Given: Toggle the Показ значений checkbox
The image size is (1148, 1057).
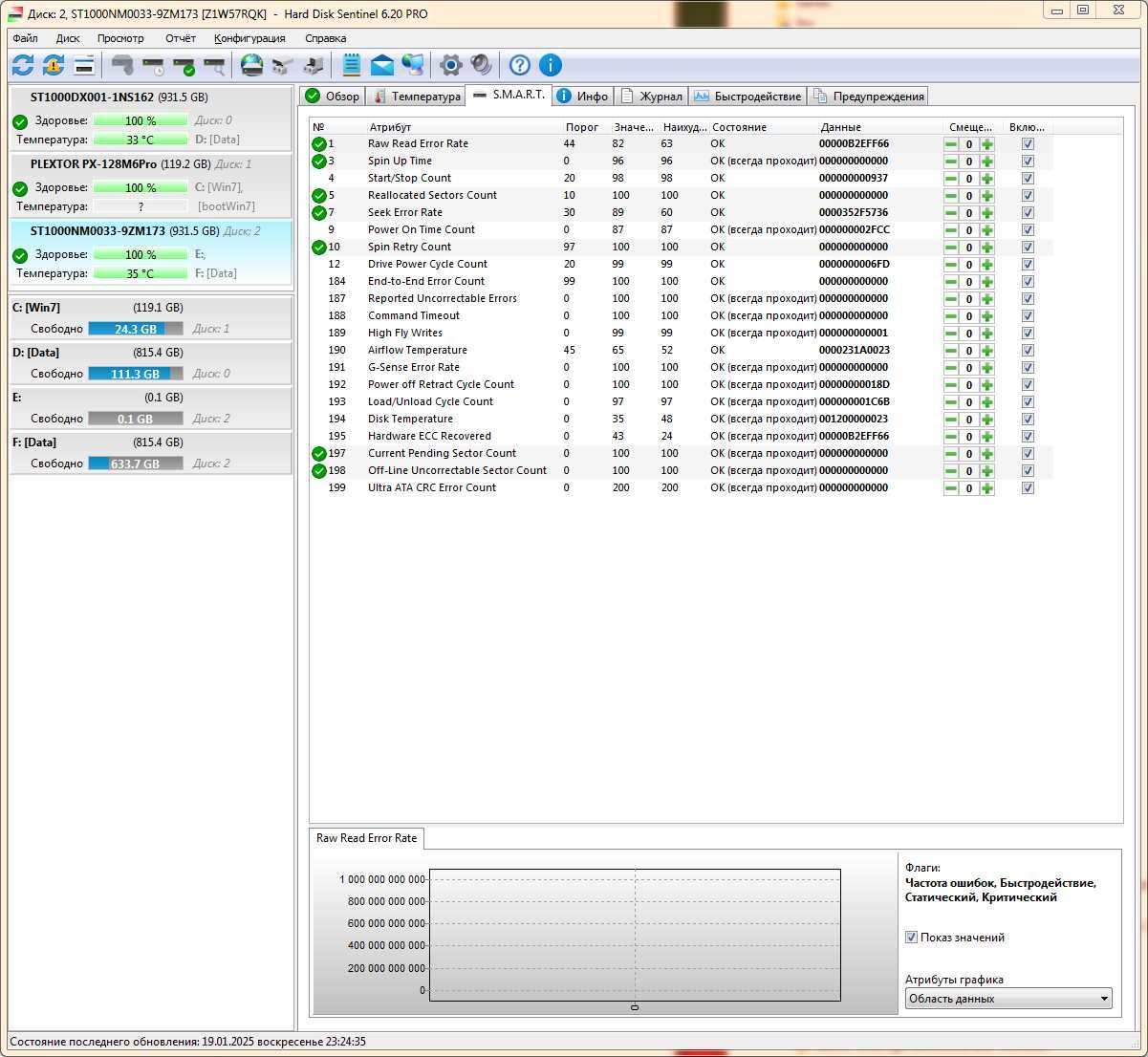Looking at the screenshot, I should point(911,938).
